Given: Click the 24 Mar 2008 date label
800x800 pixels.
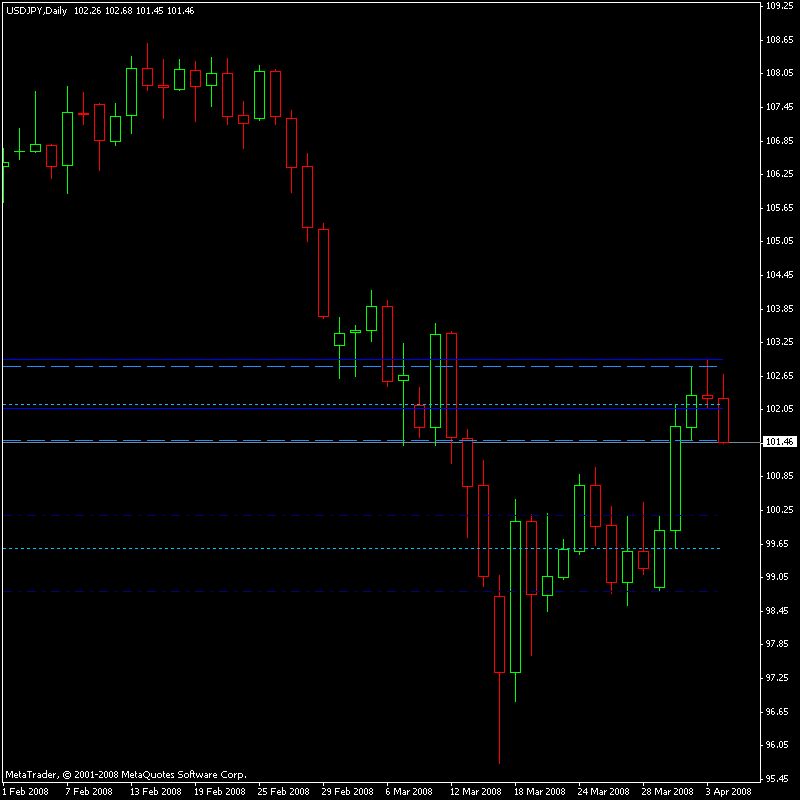Looking at the screenshot, I should (604, 792).
